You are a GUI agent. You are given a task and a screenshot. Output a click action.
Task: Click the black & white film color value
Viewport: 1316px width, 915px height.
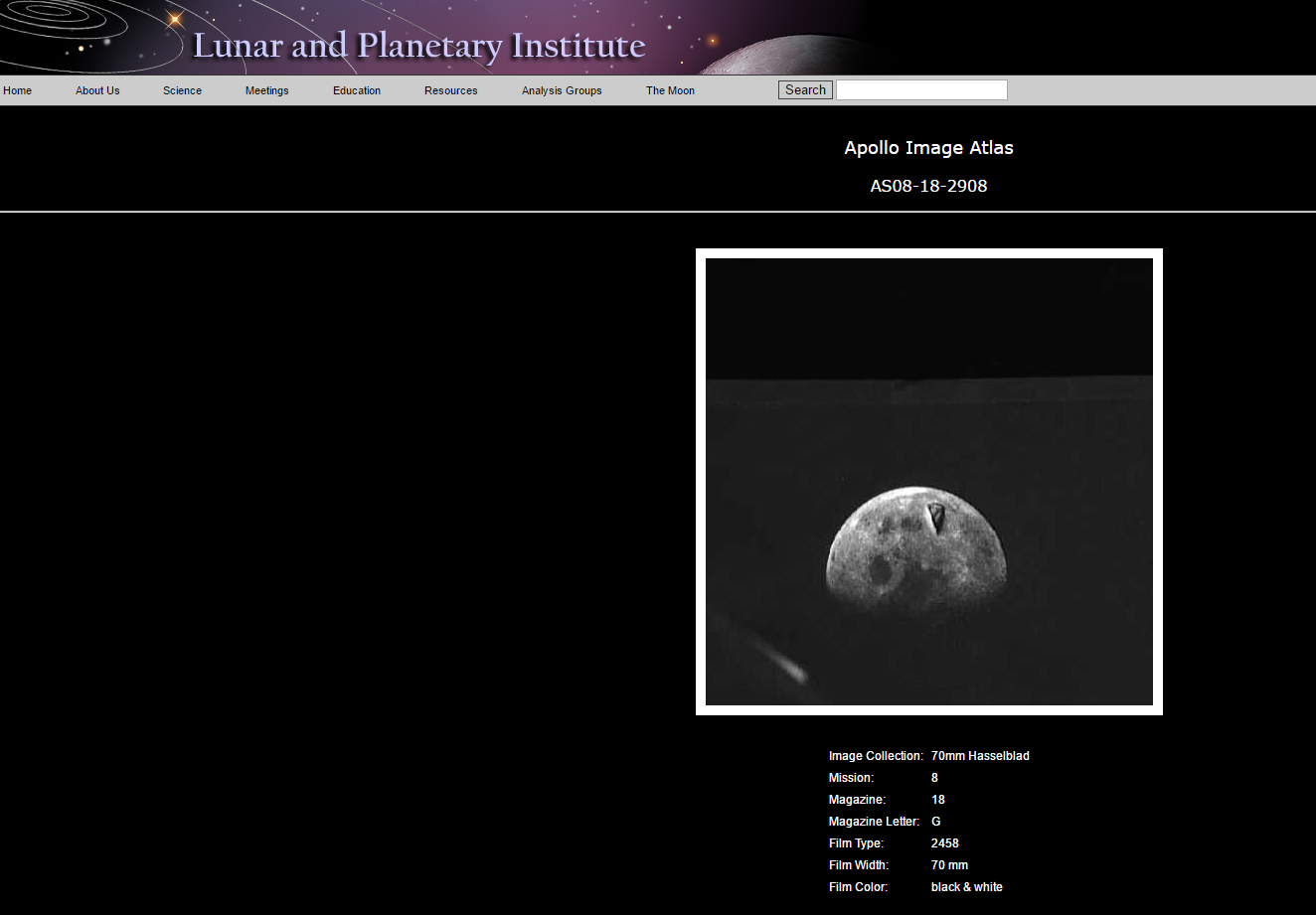coord(966,887)
